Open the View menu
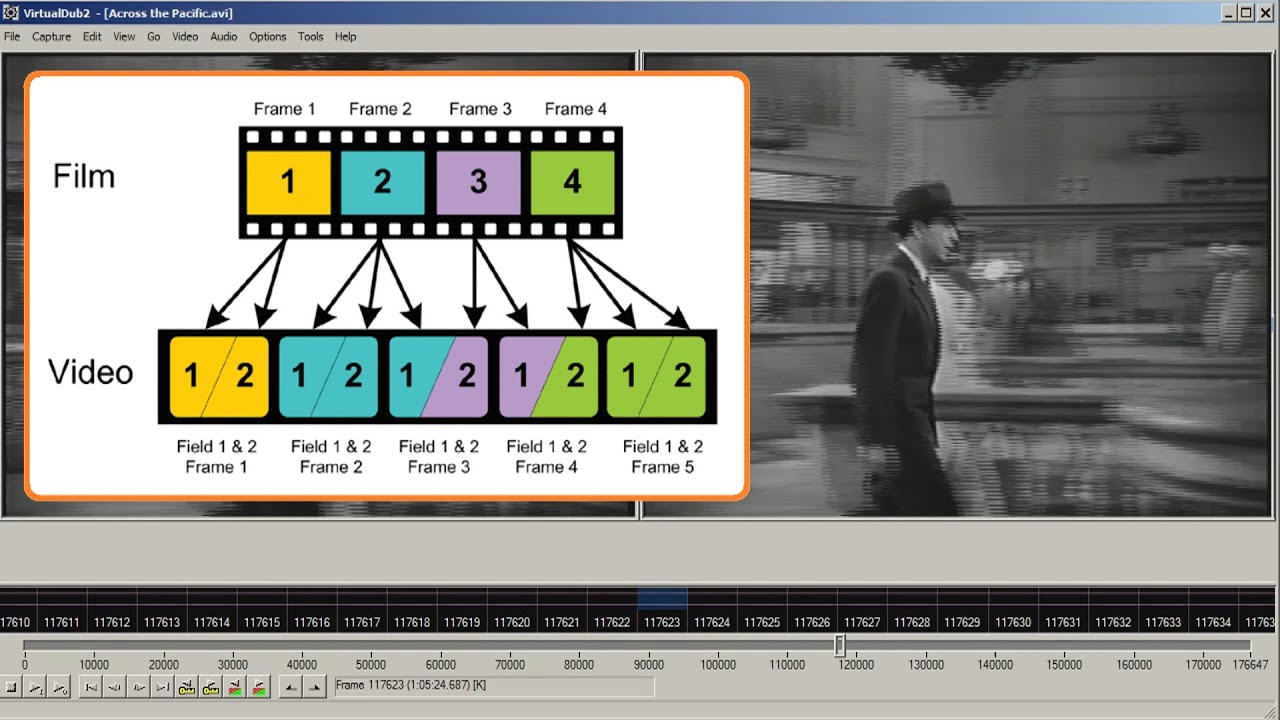The height and width of the screenshot is (720, 1280). 124,36
